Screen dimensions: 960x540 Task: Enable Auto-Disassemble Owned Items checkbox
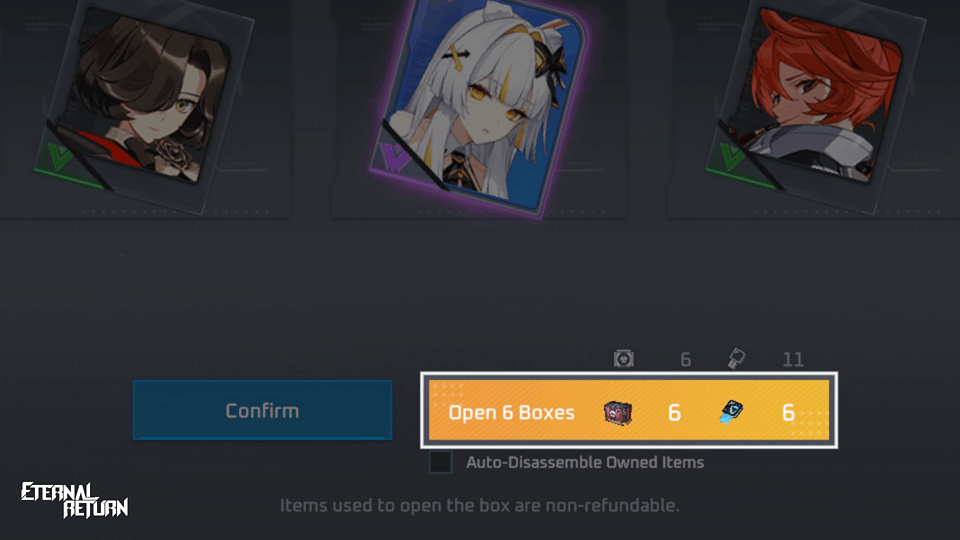(440, 462)
